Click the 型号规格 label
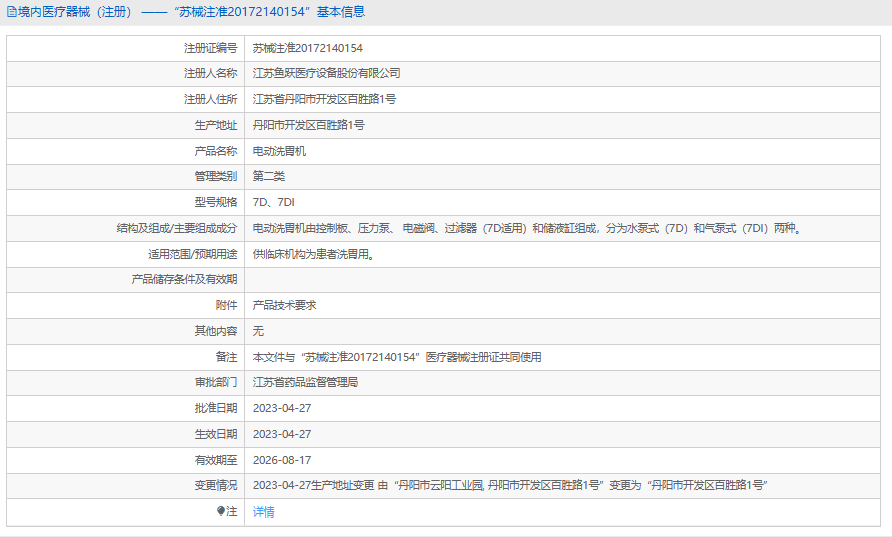Viewport: 892px width, 537px height. pyautogui.click(x=216, y=203)
